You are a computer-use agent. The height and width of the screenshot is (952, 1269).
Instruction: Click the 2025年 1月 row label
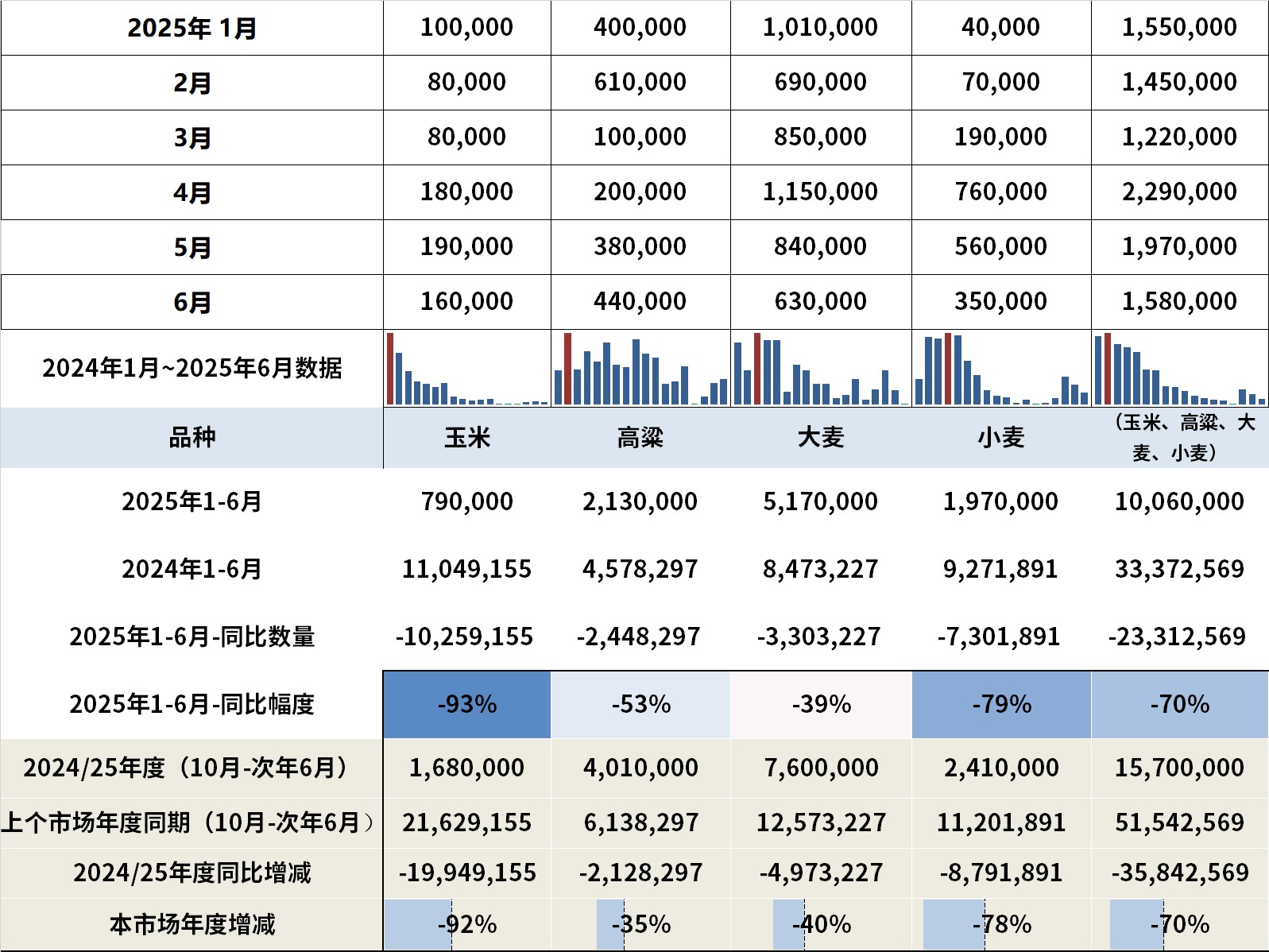click(x=192, y=28)
